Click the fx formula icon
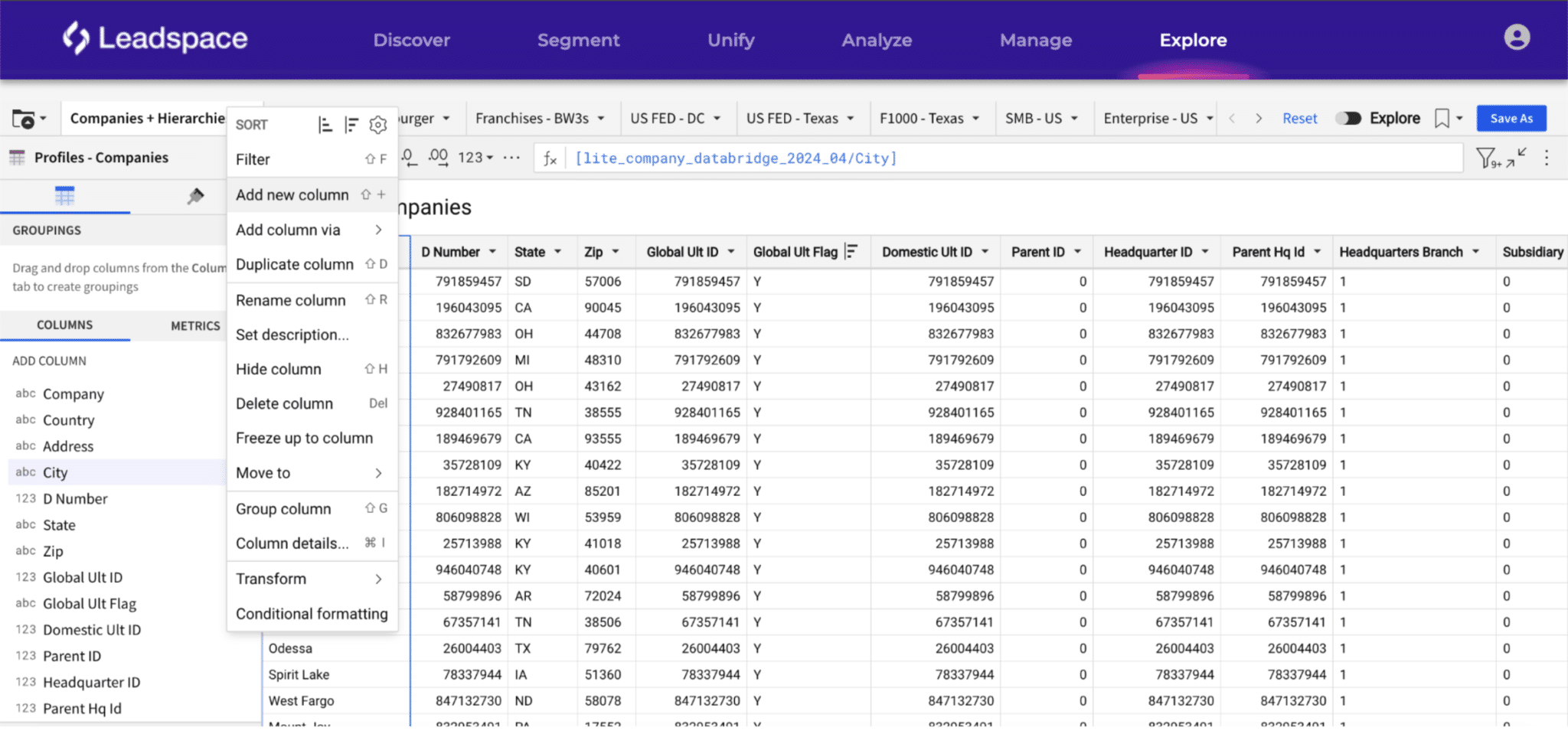The height and width of the screenshot is (731, 1568). [550, 158]
